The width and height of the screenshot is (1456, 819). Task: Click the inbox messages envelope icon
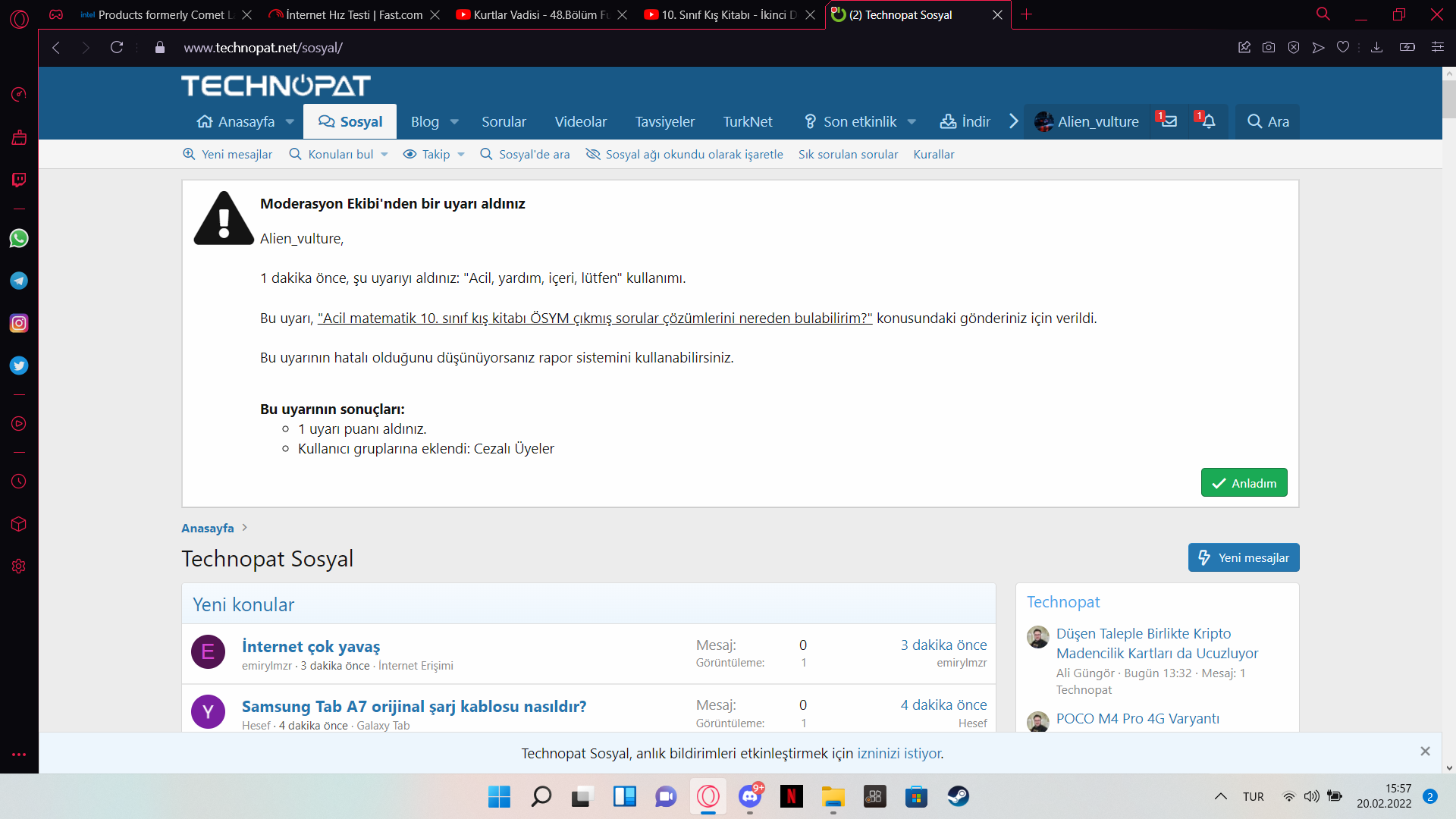point(1169,121)
